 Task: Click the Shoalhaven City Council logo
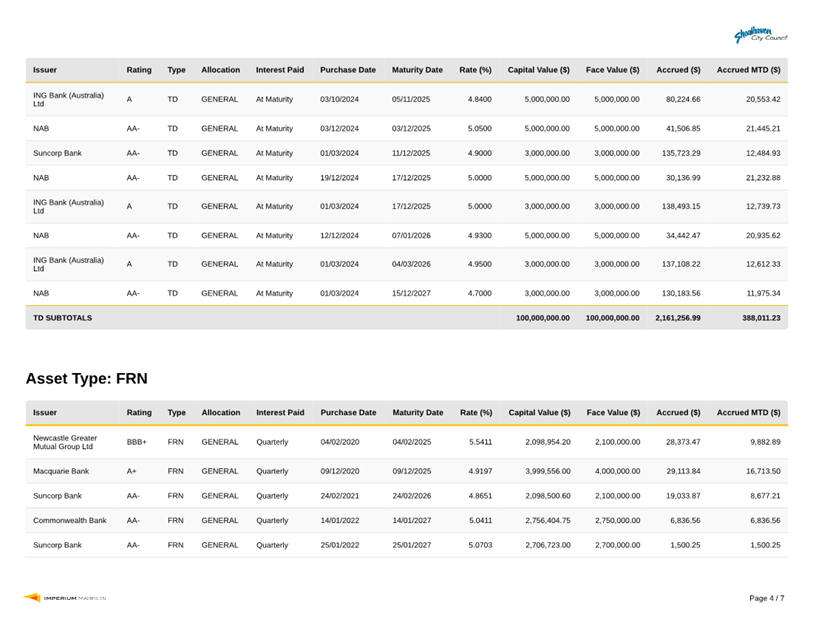[760, 36]
